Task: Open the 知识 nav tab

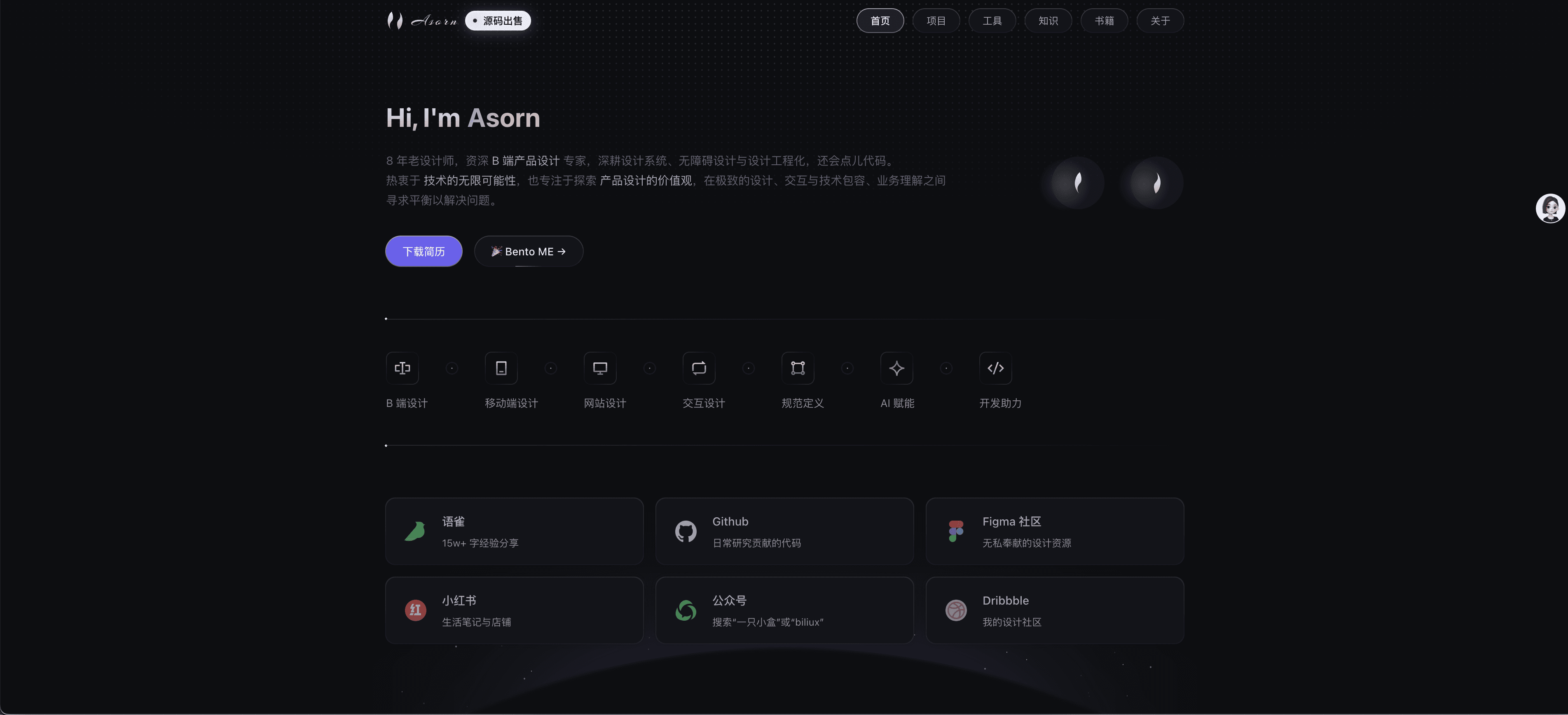Action: tap(1048, 21)
